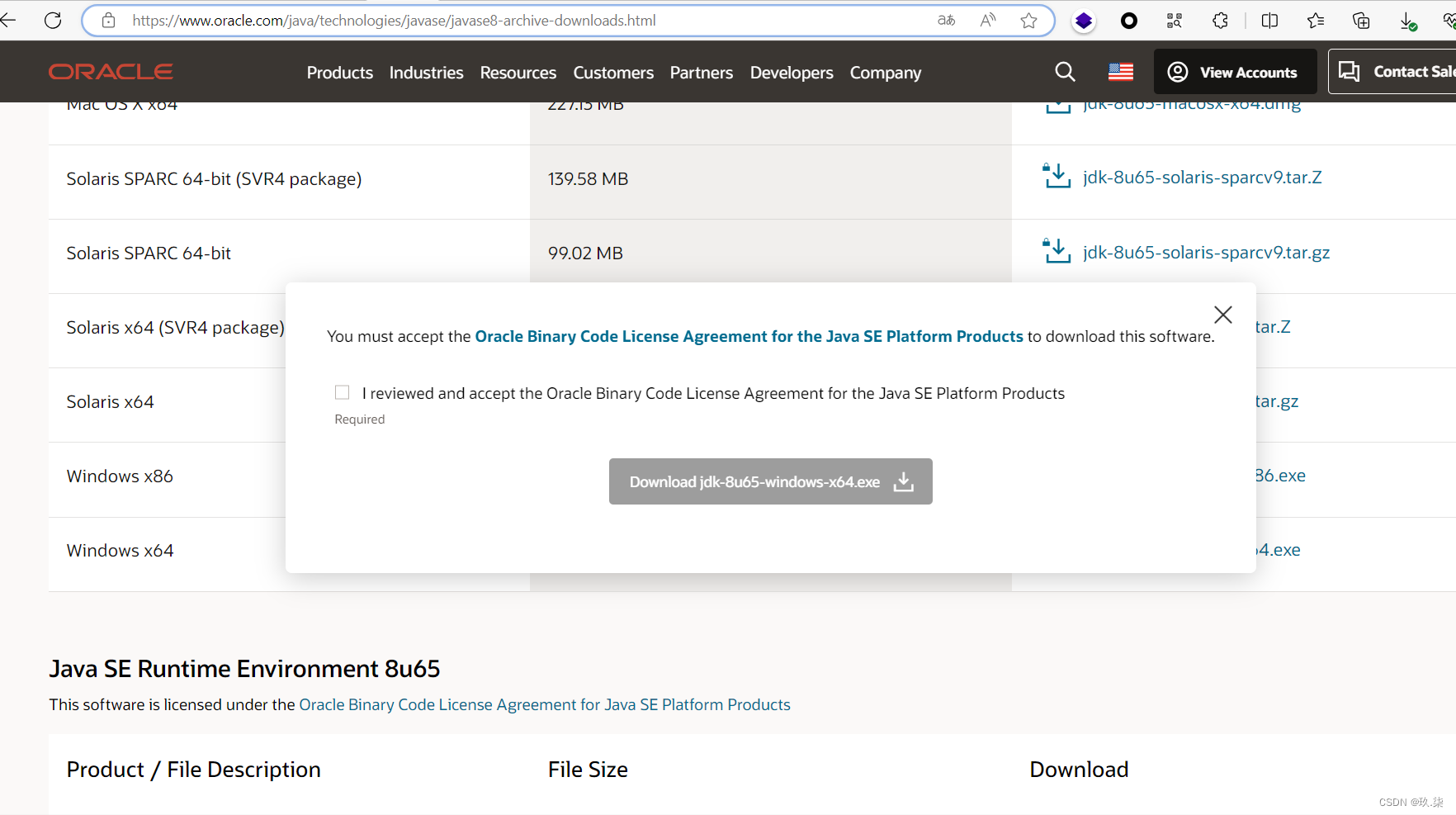Screen dimensions: 1456x815
Task: Open the Industries menu
Action: tap(426, 73)
